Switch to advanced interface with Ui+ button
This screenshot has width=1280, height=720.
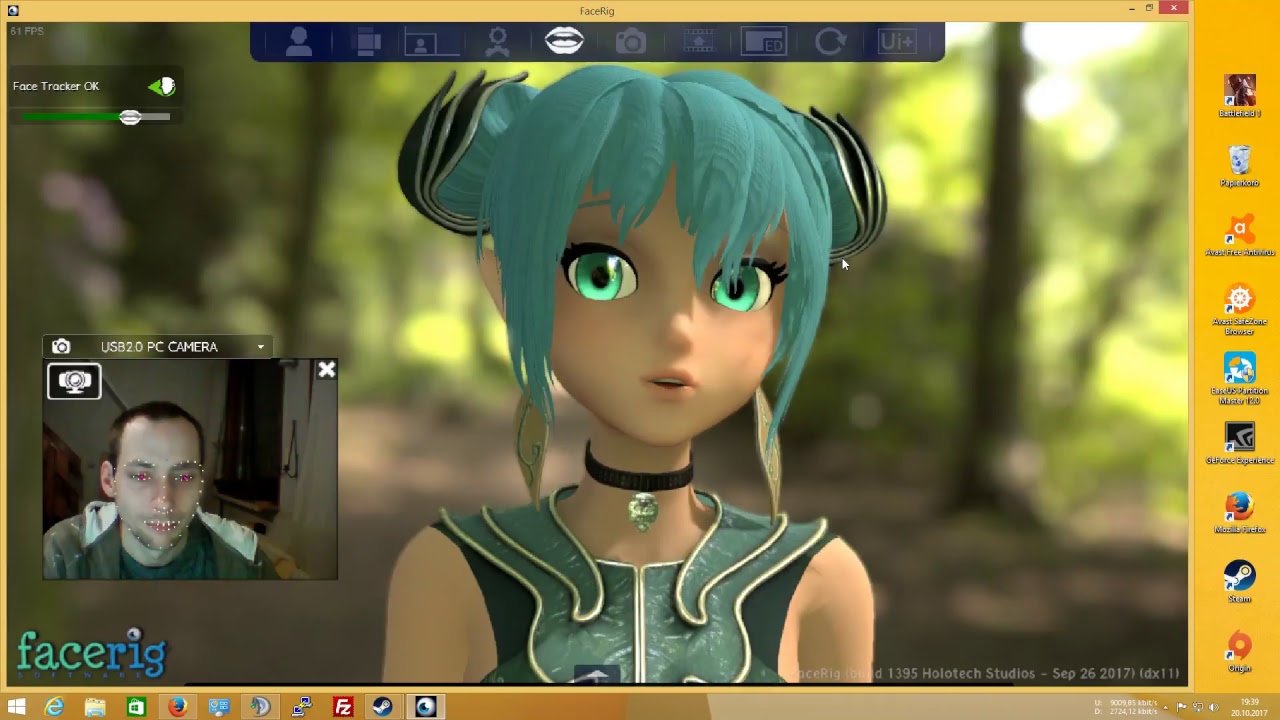coord(897,42)
